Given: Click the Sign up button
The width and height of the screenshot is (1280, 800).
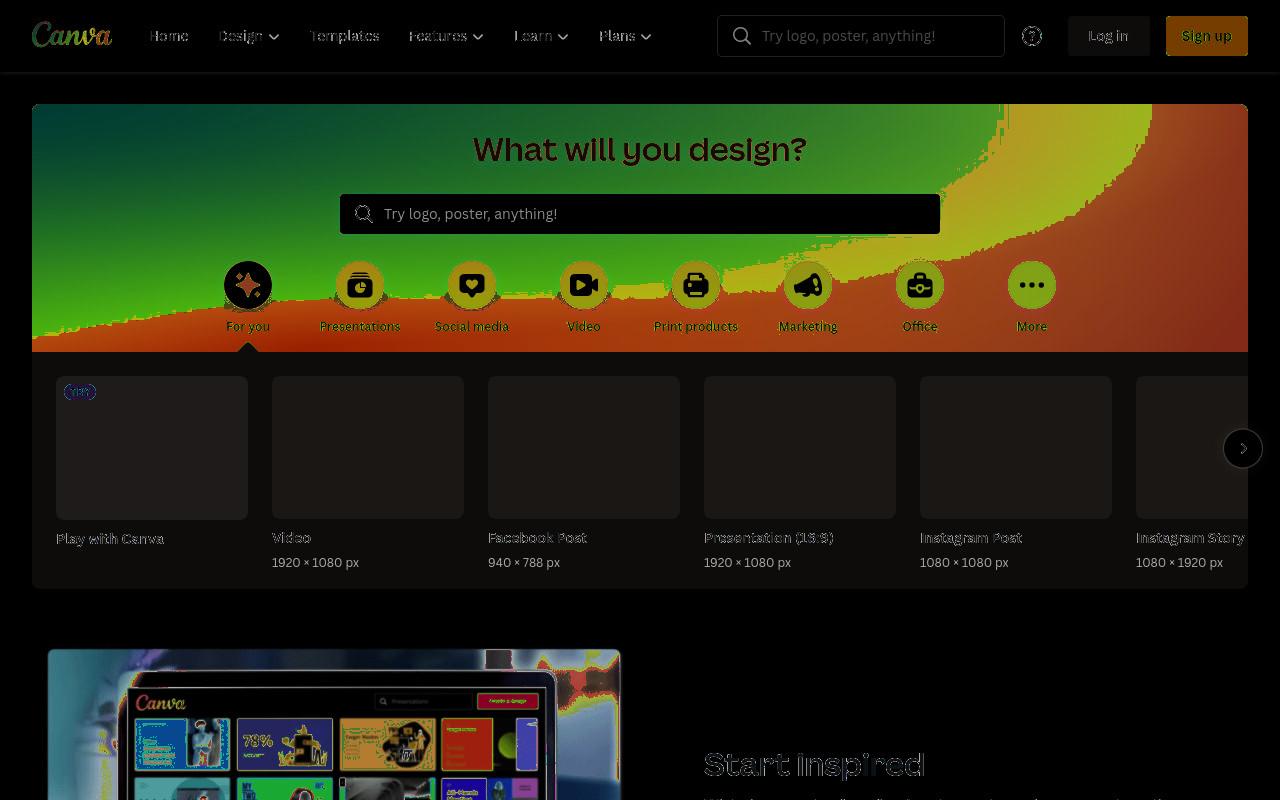Looking at the screenshot, I should point(1207,36).
